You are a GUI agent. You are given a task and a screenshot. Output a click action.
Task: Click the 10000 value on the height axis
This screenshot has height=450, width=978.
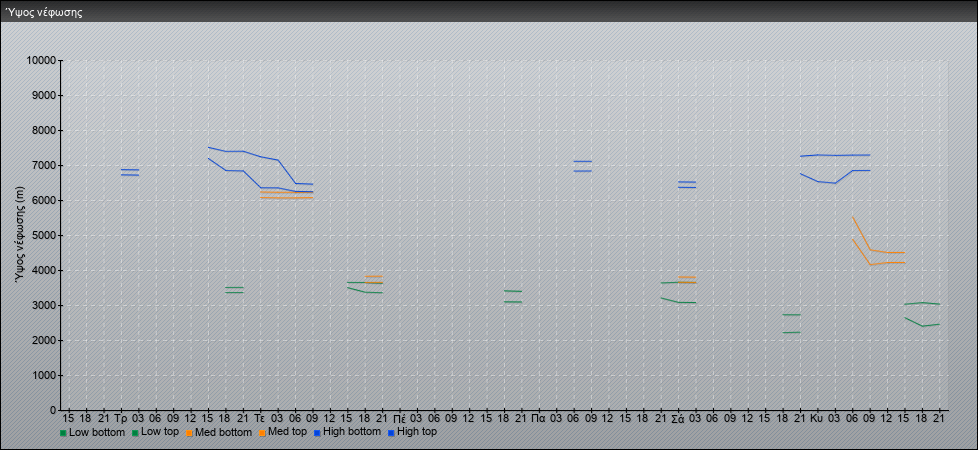pyautogui.click(x=41, y=61)
